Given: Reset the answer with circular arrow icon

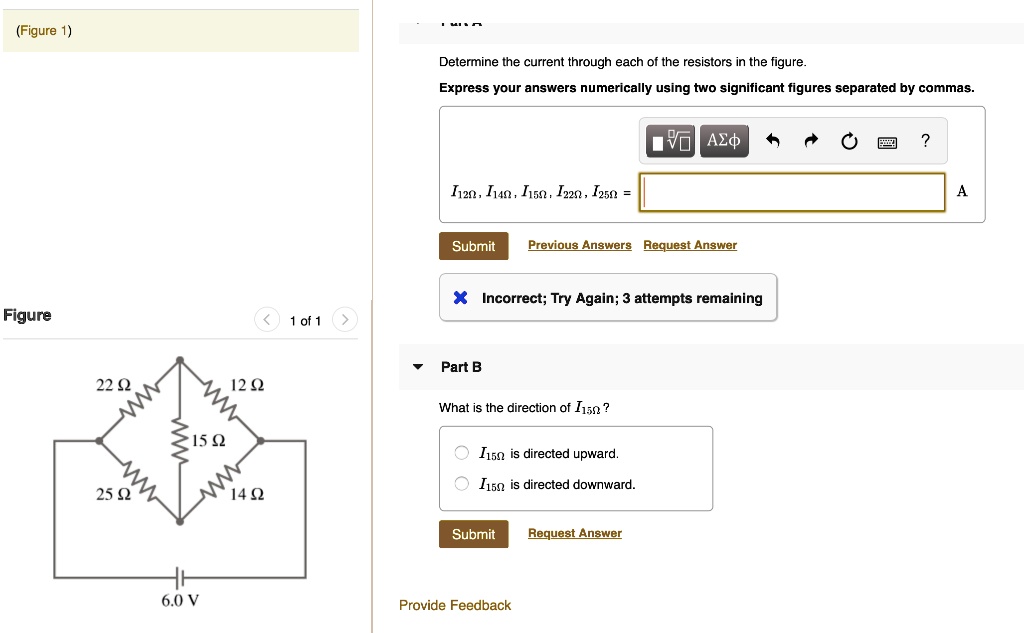Looking at the screenshot, I should [849, 141].
